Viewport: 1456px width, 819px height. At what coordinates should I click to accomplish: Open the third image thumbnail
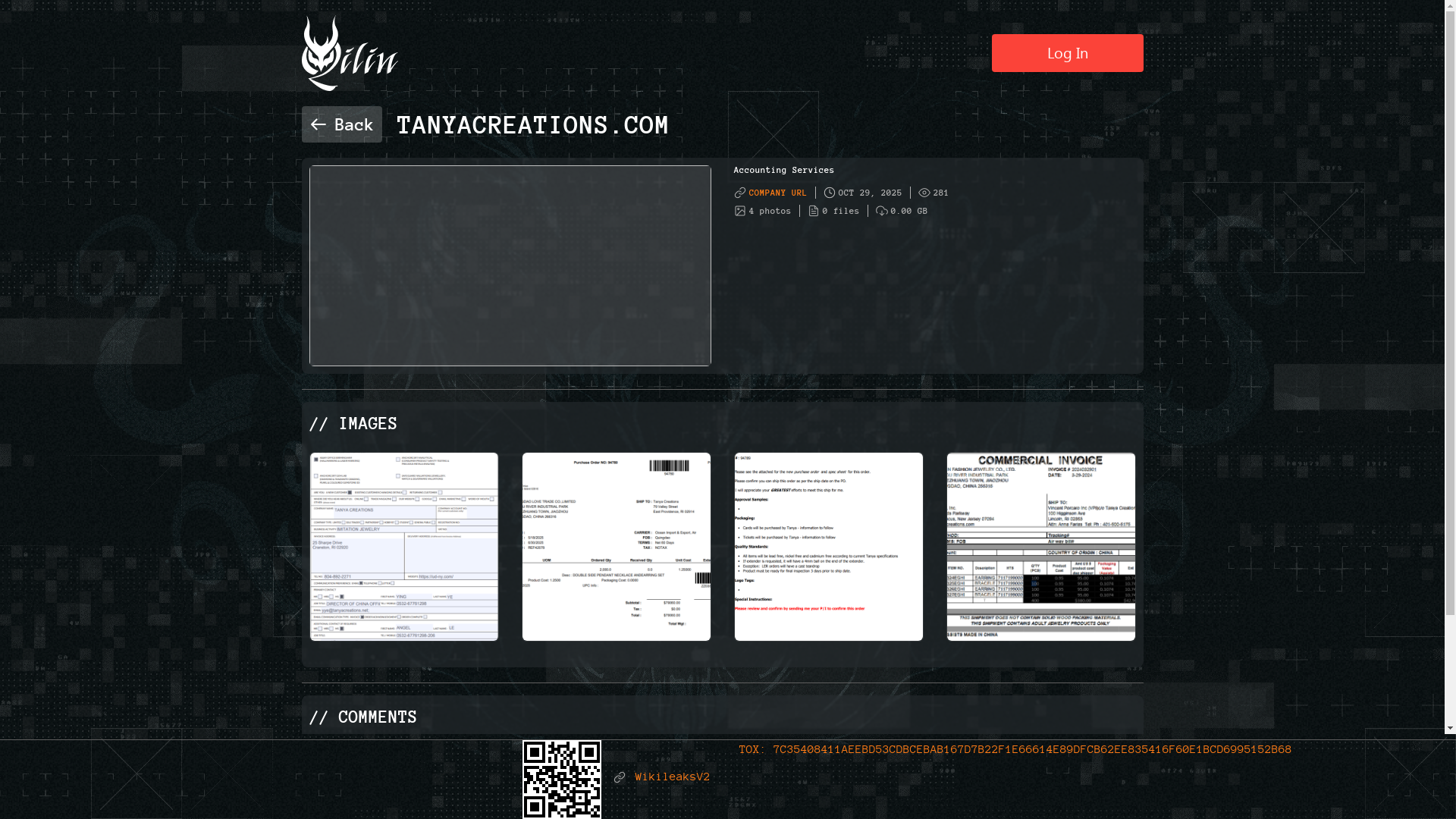829,547
